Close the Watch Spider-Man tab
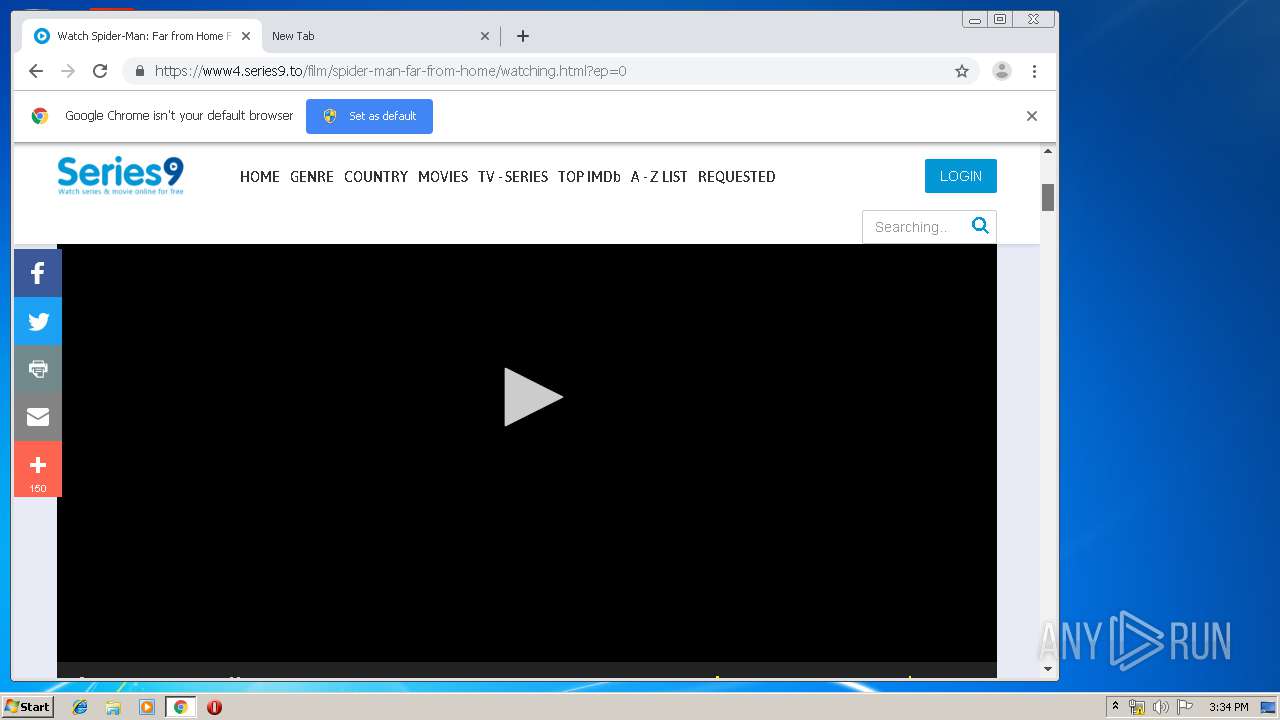Screen dimensions: 1280x720 pos(246,36)
